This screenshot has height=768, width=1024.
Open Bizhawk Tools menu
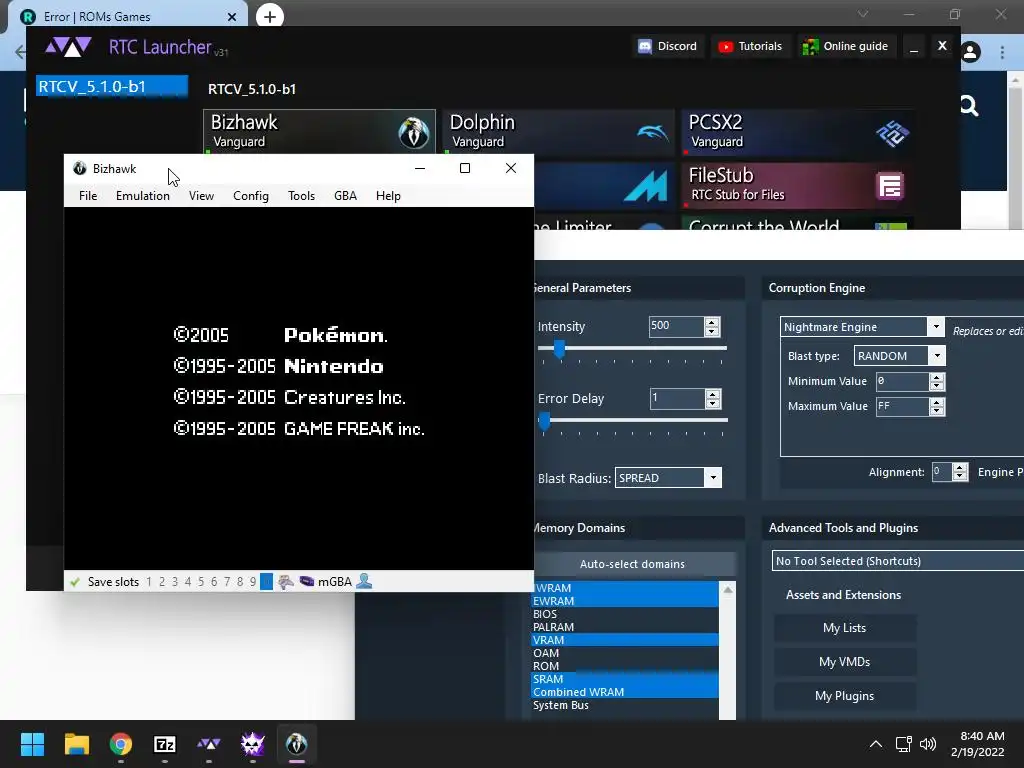pyautogui.click(x=301, y=196)
